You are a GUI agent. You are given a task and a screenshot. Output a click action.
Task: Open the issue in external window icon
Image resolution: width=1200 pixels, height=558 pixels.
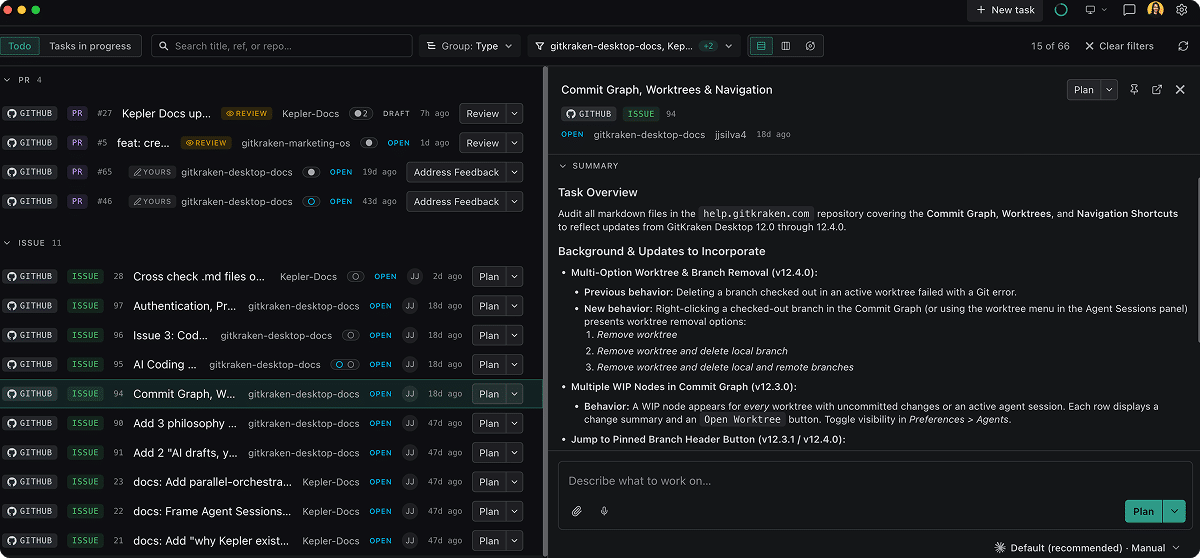tap(1157, 90)
